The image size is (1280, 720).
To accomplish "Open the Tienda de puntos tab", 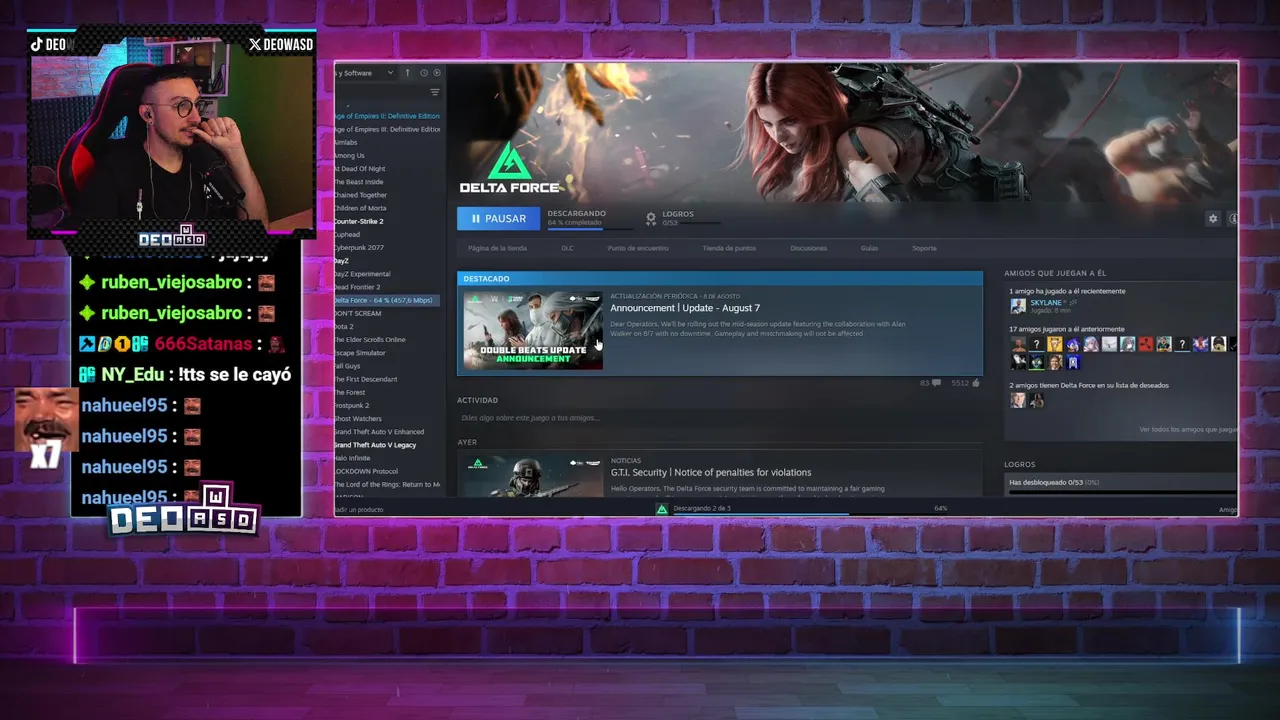I will (729, 248).
